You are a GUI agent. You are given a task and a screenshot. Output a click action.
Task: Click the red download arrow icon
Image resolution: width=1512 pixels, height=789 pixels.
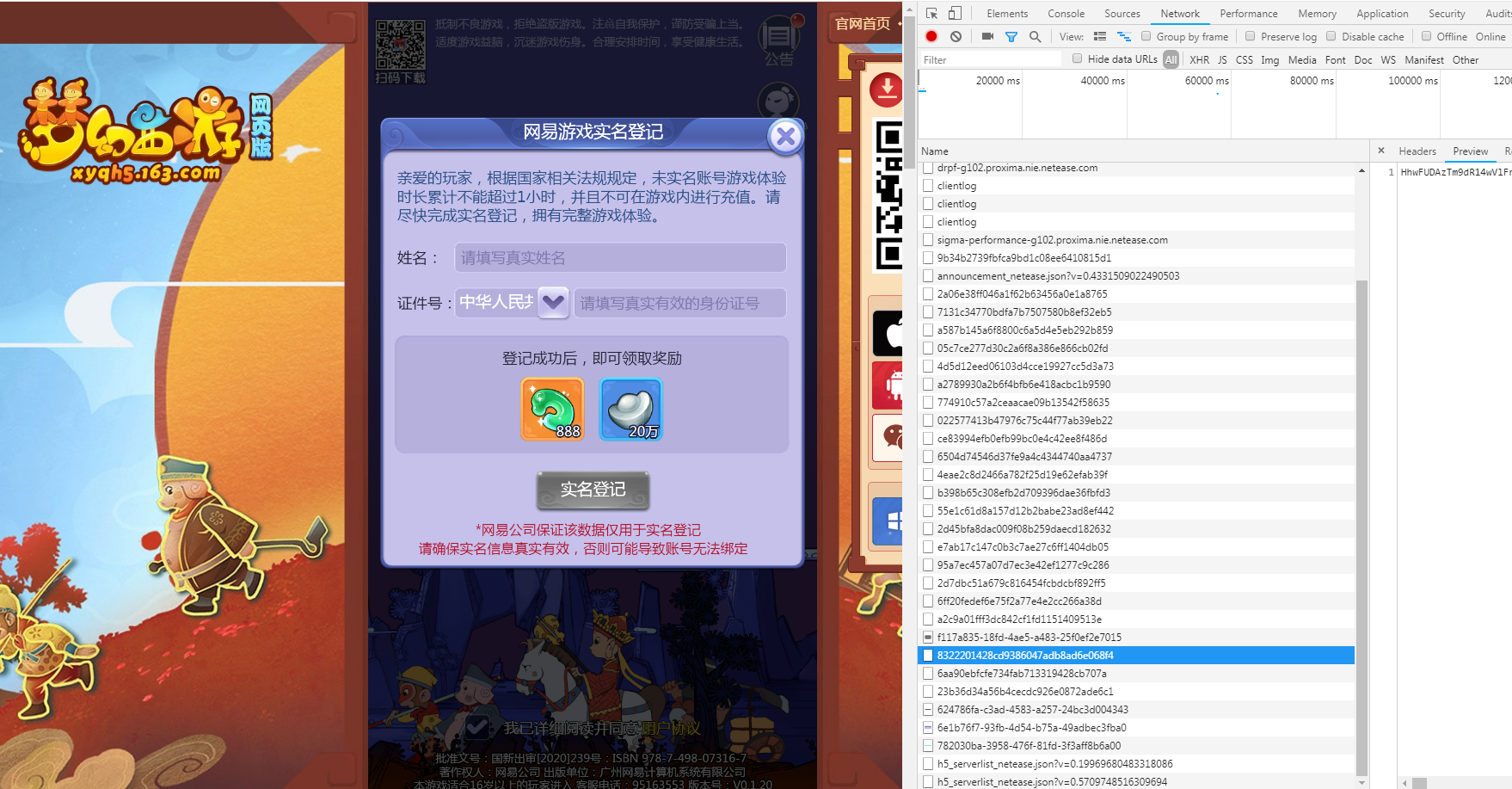coord(886,89)
